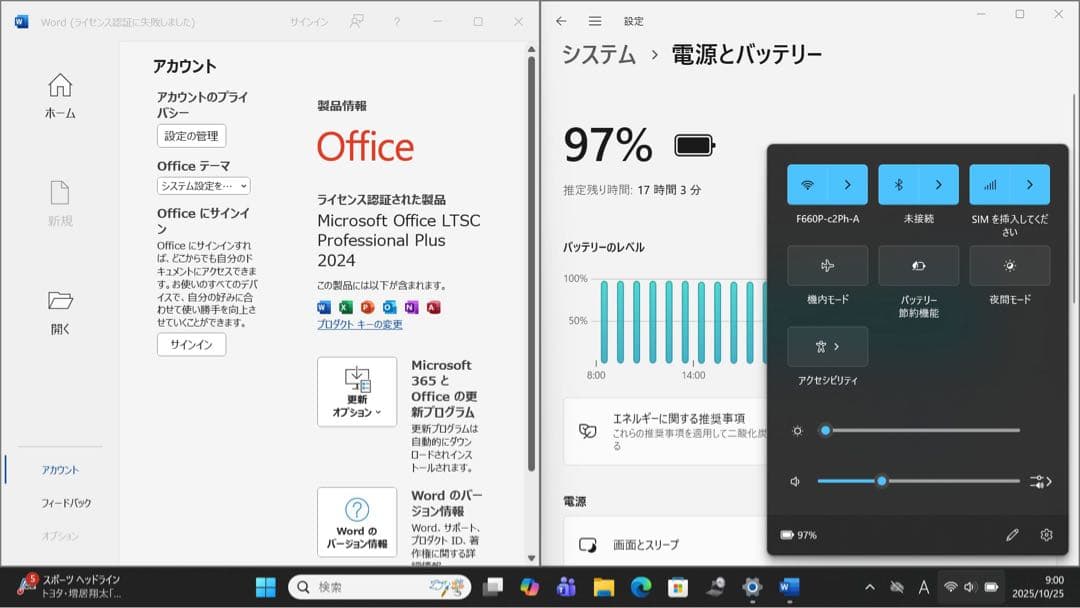Select the PowerPoint icon in included products
Image resolution: width=1080 pixels, height=608 pixels.
(368, 307)
